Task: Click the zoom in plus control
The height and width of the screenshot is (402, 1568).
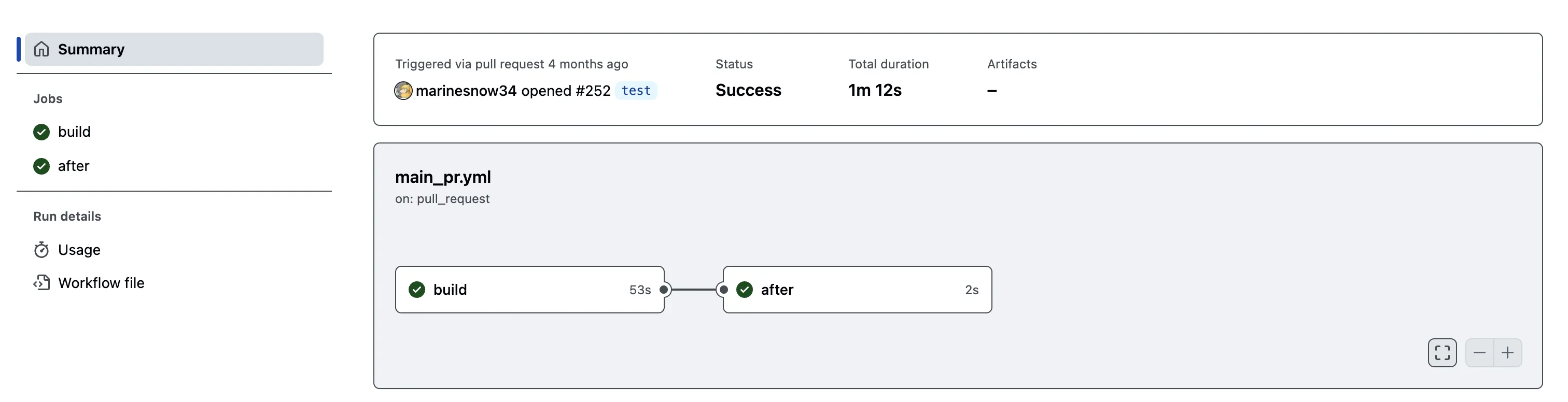Action: [x=1508, y=353]
